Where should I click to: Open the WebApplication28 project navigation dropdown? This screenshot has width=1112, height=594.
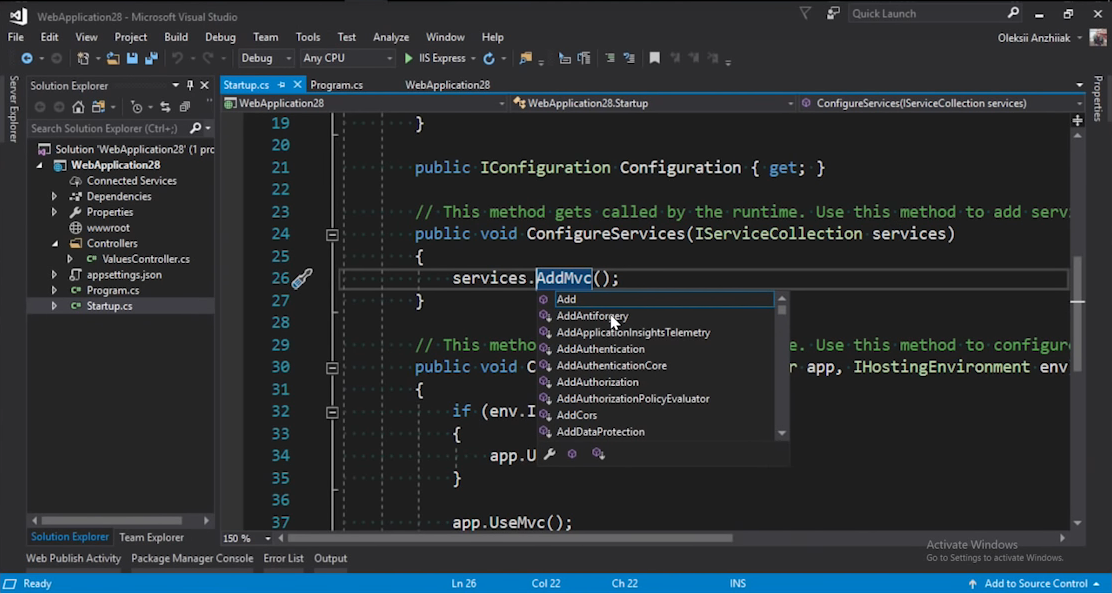(365, 103)
